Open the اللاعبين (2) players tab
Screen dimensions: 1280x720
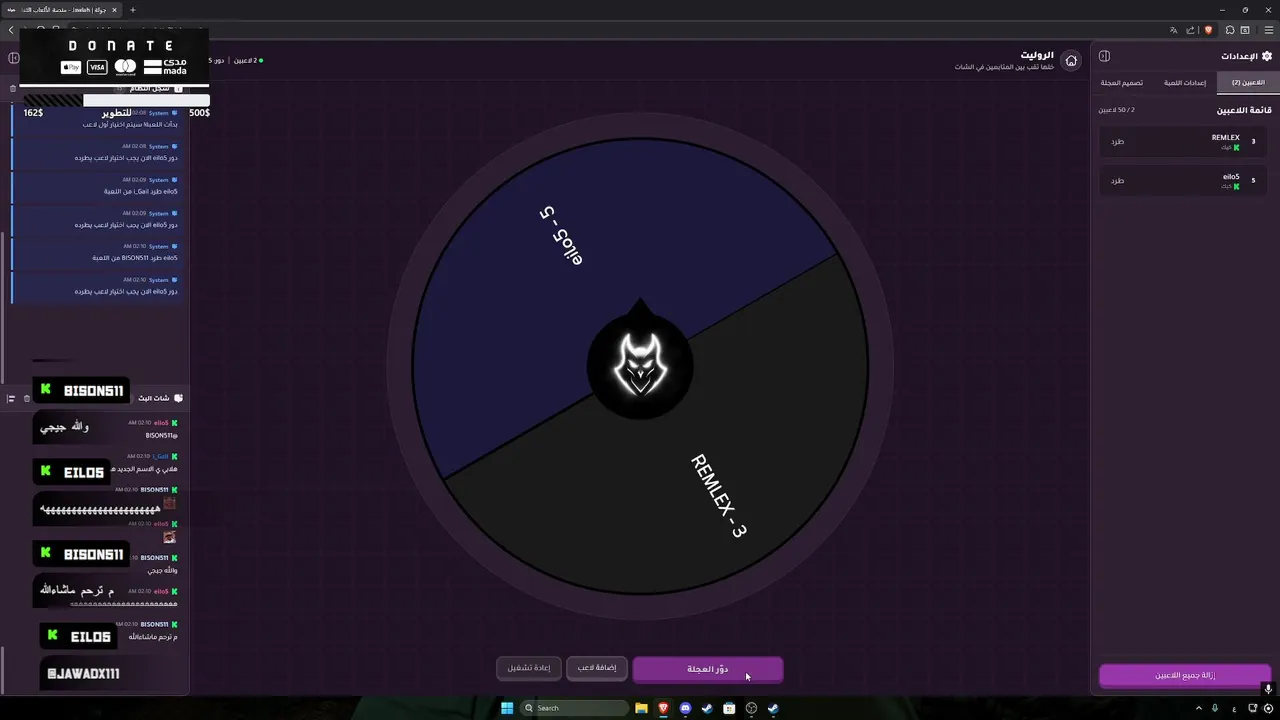1248,83
